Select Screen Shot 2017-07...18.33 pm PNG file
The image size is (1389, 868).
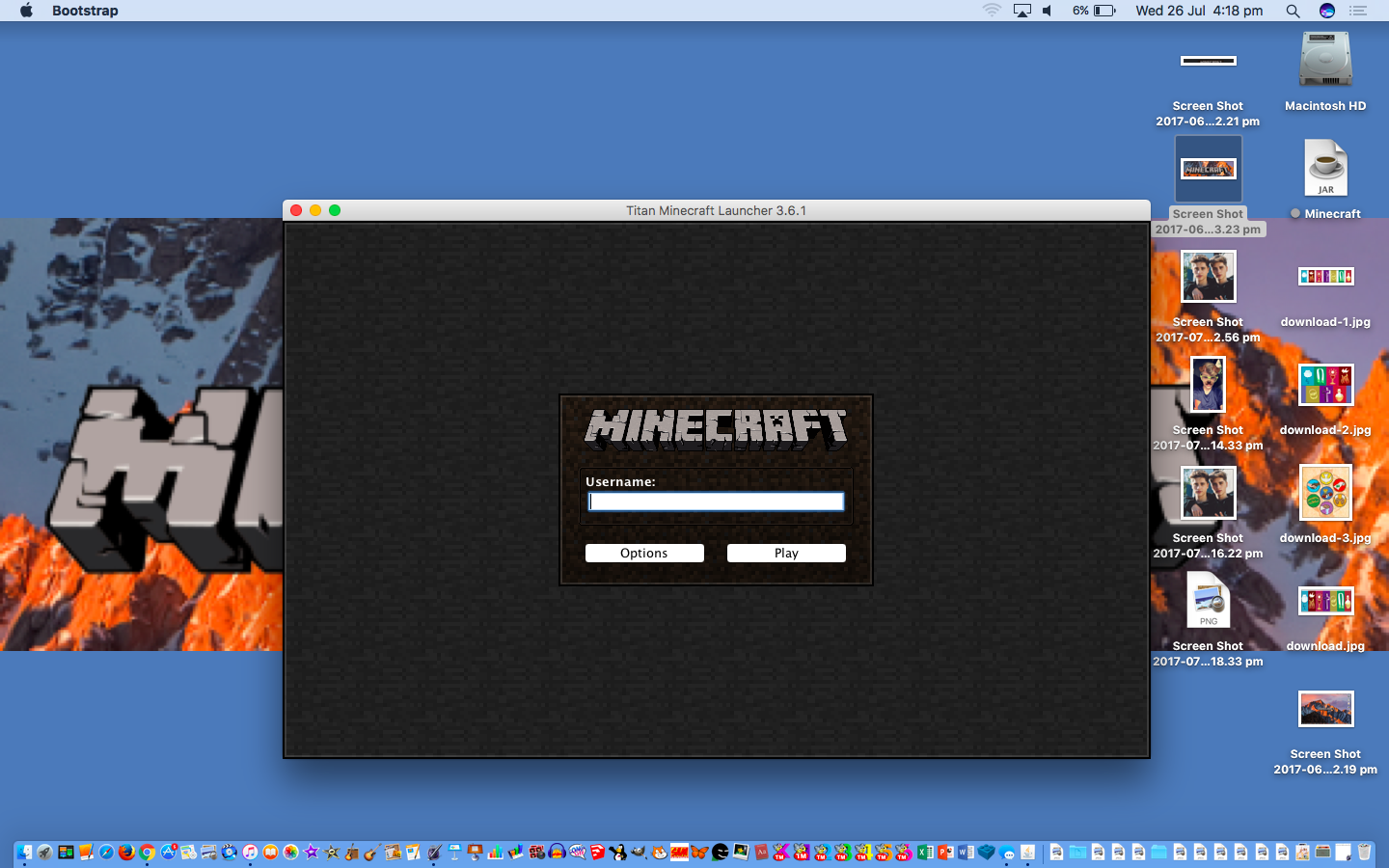tap(1208, 619)
